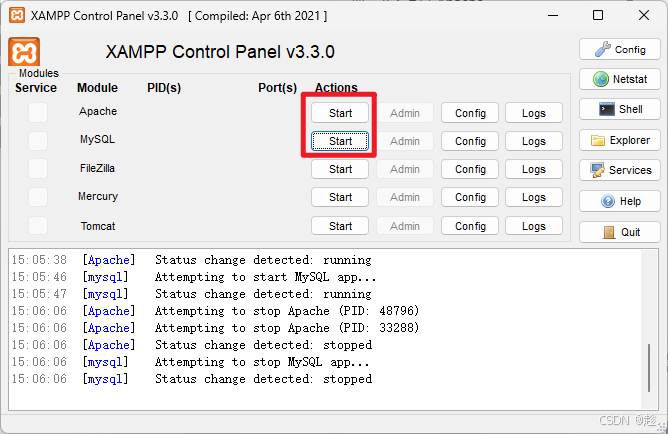Open Mercury Config menu
The image size is (668, 434).
tap(470, 197)
